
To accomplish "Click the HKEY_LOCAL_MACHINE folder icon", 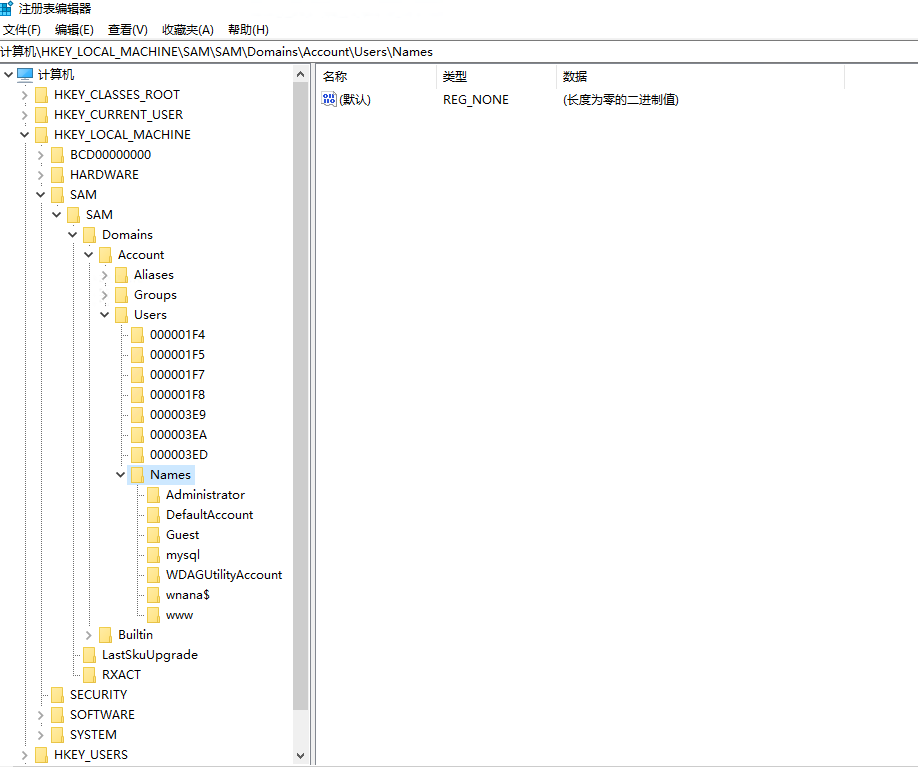I will click(x=42, y=135).
